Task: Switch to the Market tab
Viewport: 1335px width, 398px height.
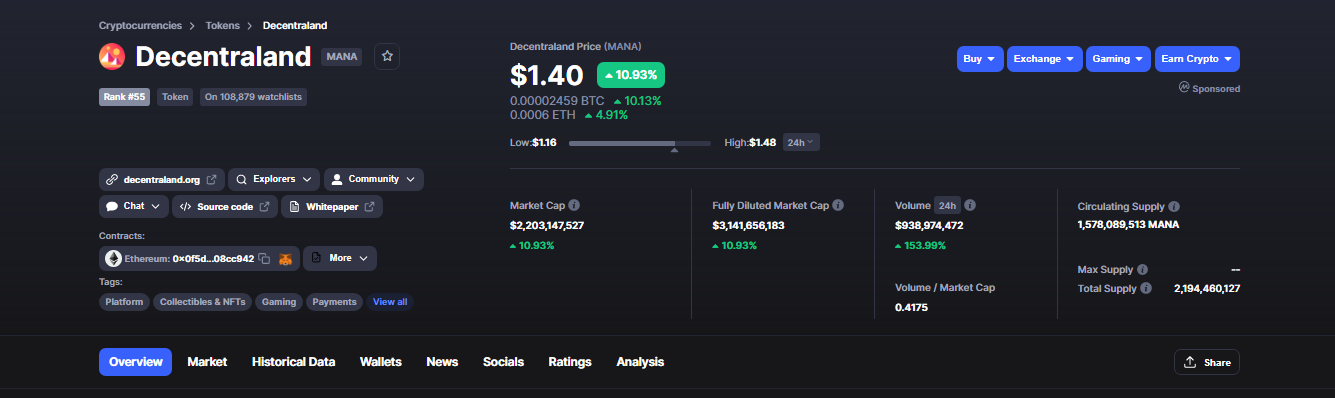Action: 207,362
